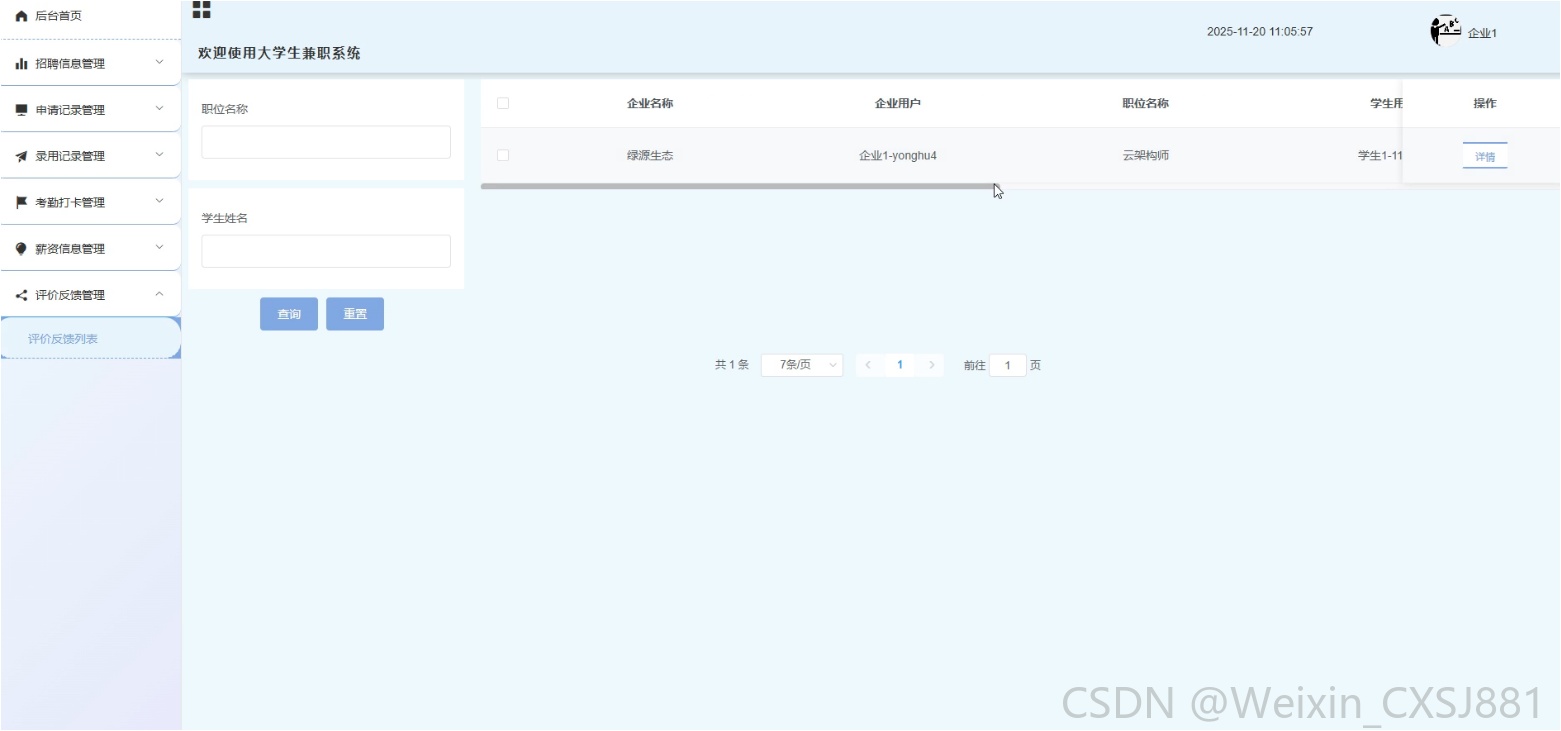Toggle the select-all checkbox in table header
Screen dimensions: 1561x731
point(503,103)
